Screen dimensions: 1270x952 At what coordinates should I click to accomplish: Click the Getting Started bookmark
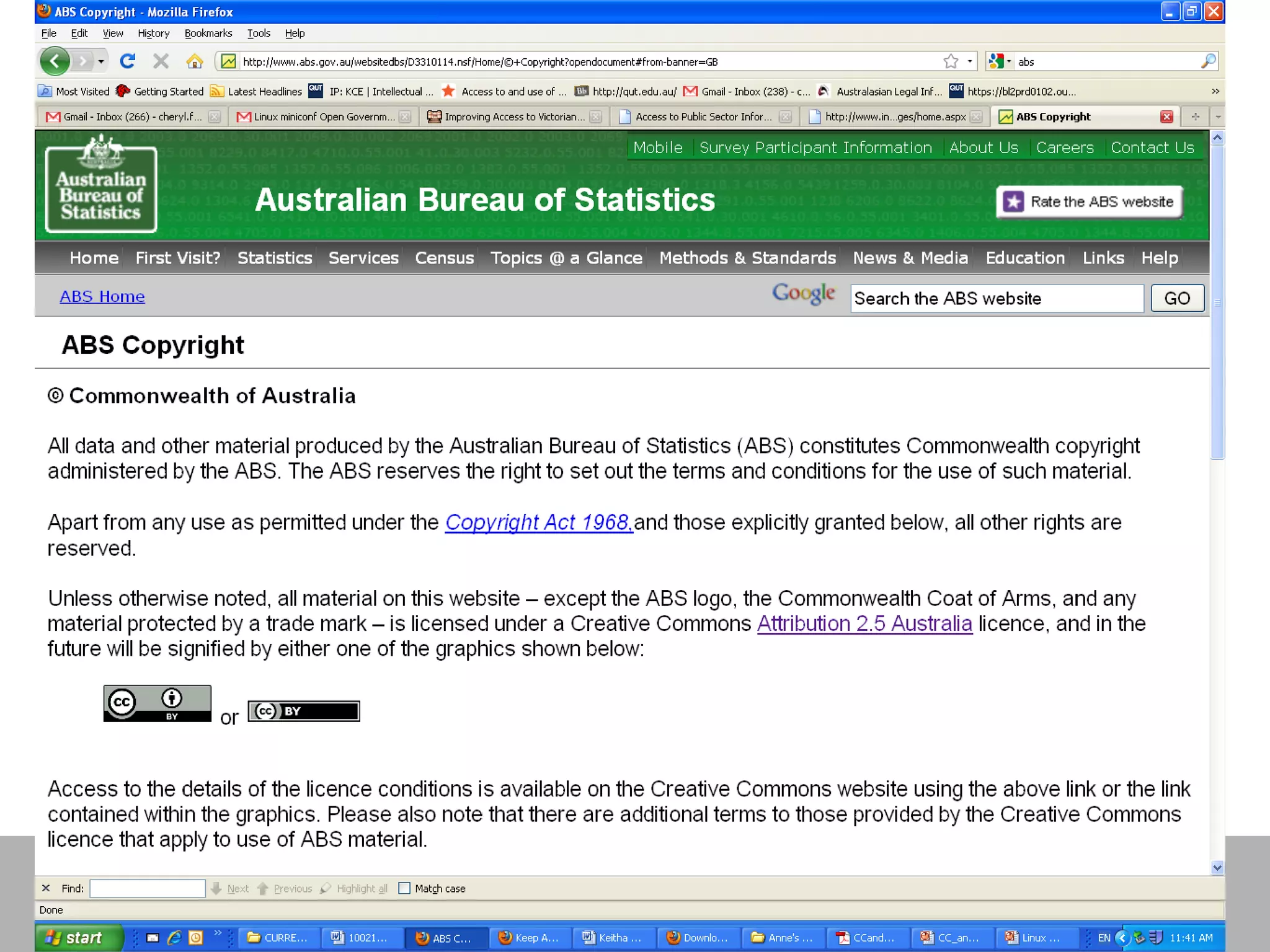[x=160, y=91]
